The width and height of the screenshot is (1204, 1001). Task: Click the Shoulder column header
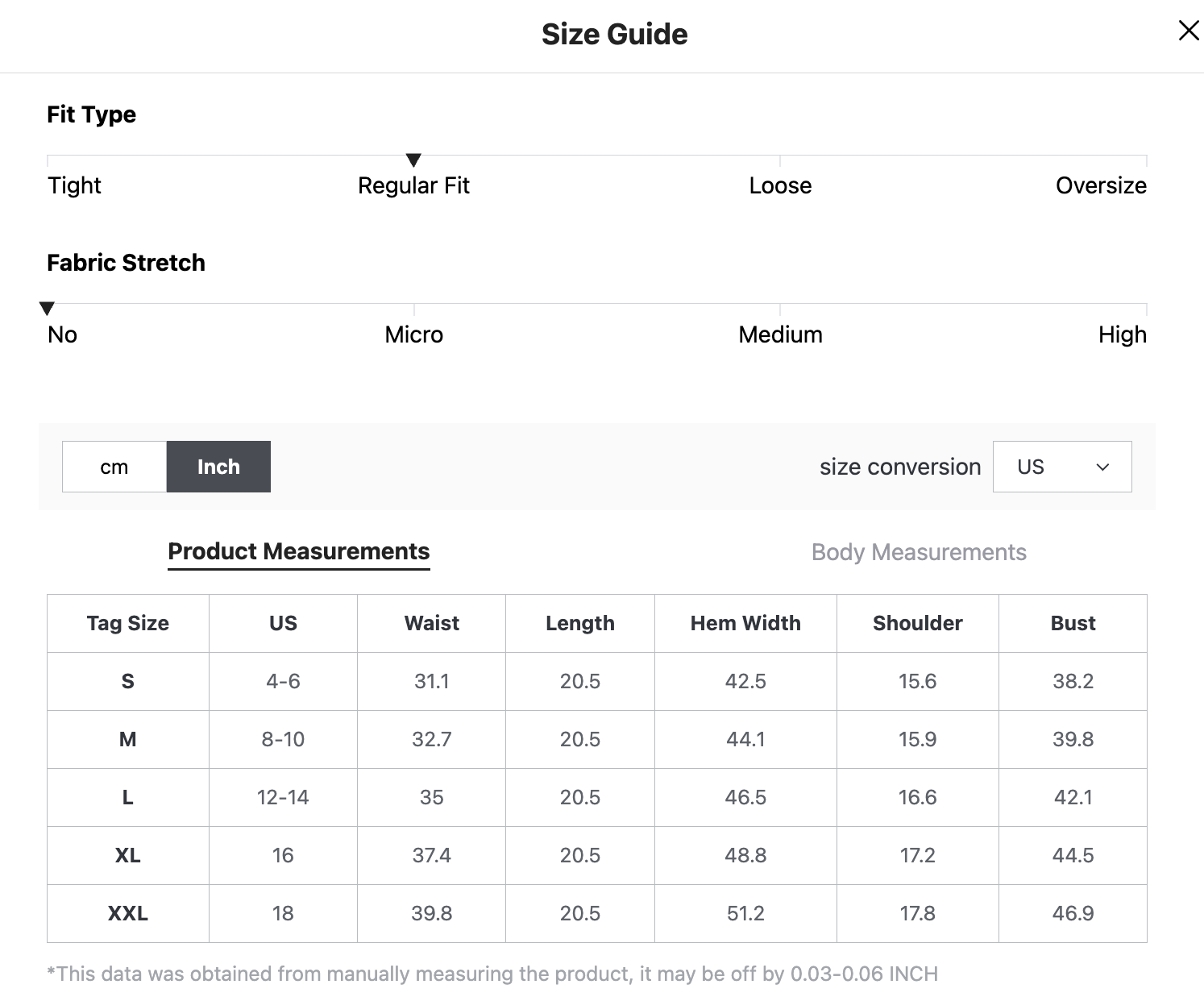point(917,623)
